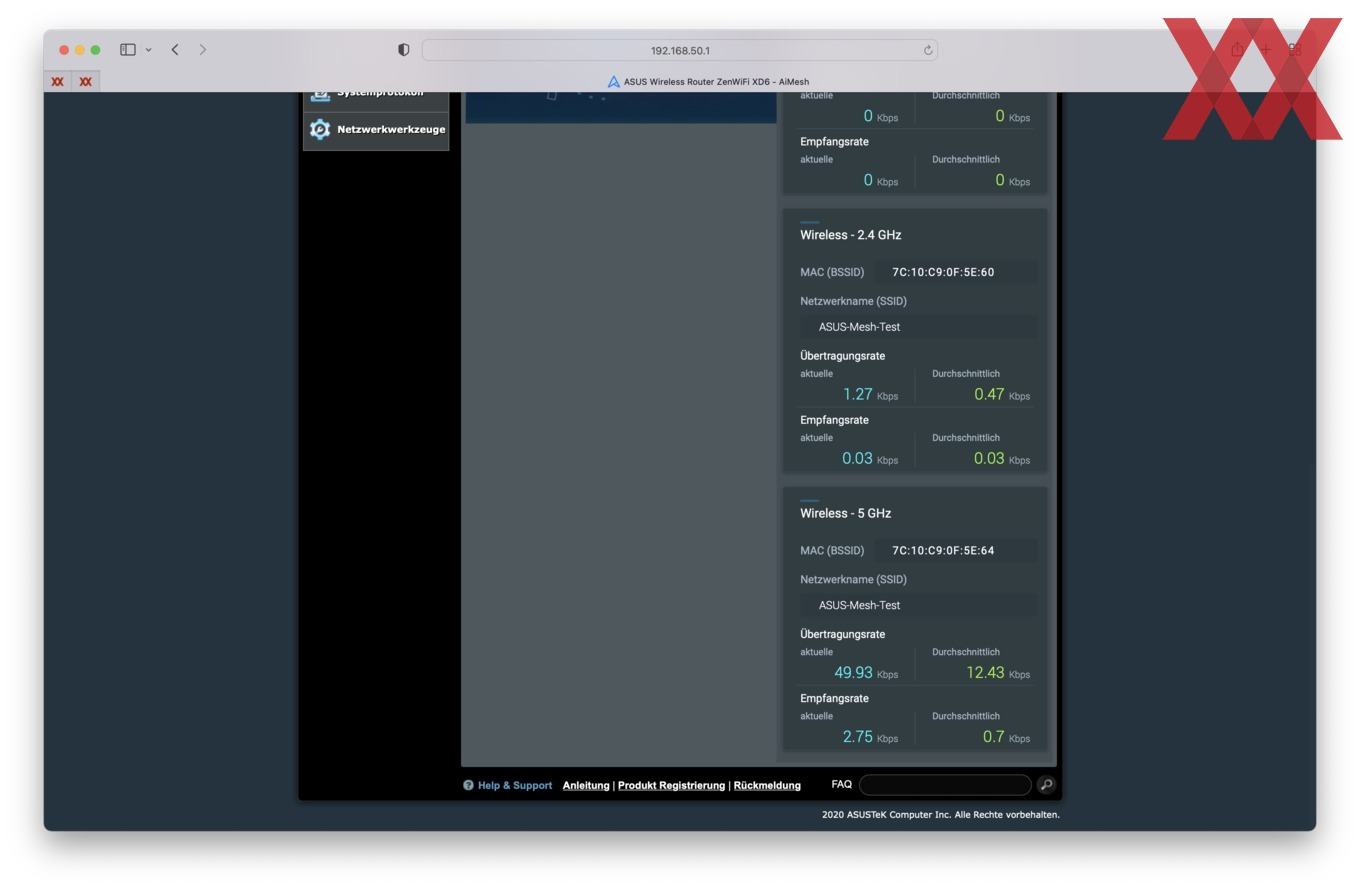This screenshot has width=1360, height=889.
Task: Focus the address bar showing 192.168.50.1
Action: pyautogui.click(x=680, y=50)
